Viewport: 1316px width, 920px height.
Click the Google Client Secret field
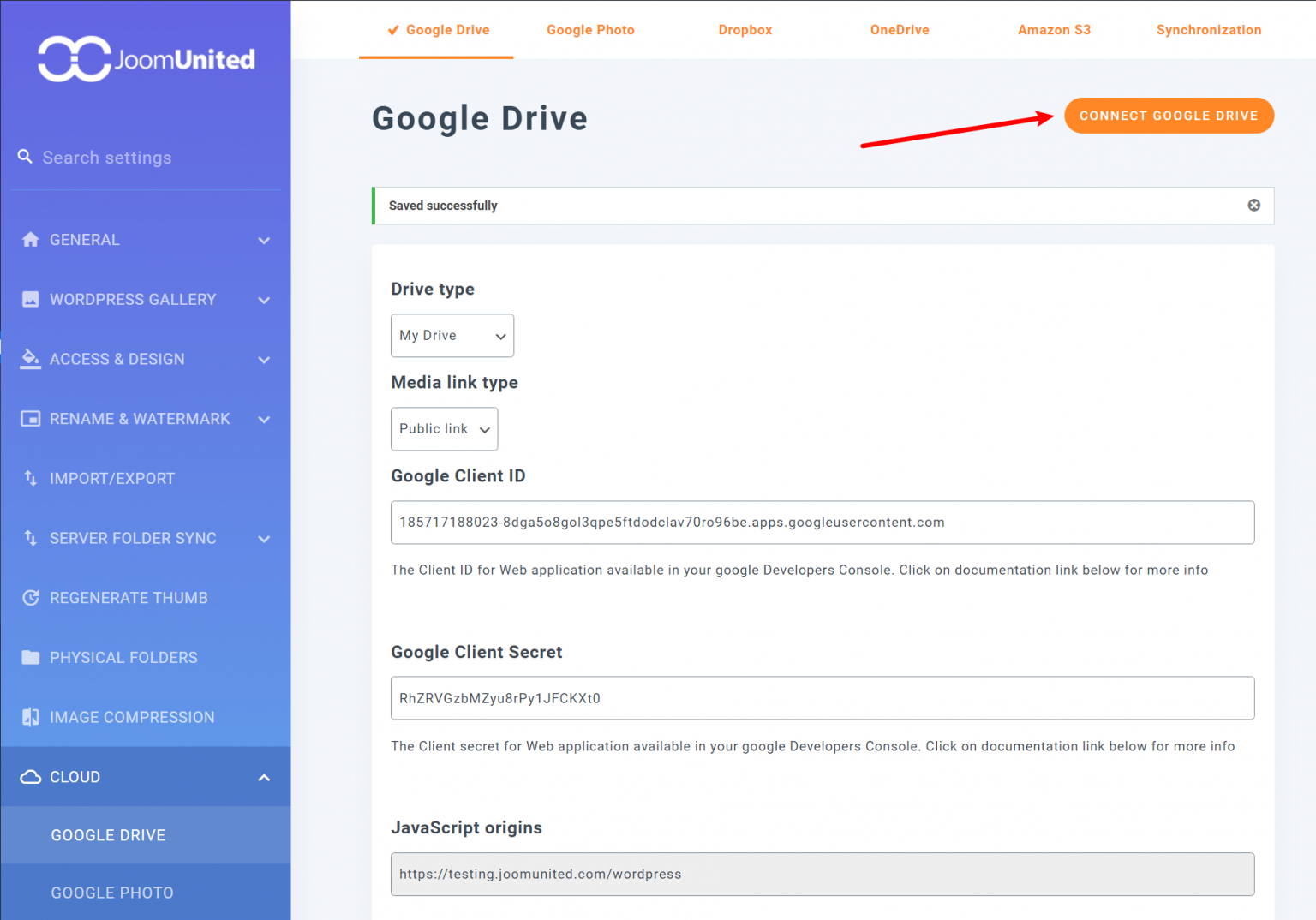tap(822, 698)
